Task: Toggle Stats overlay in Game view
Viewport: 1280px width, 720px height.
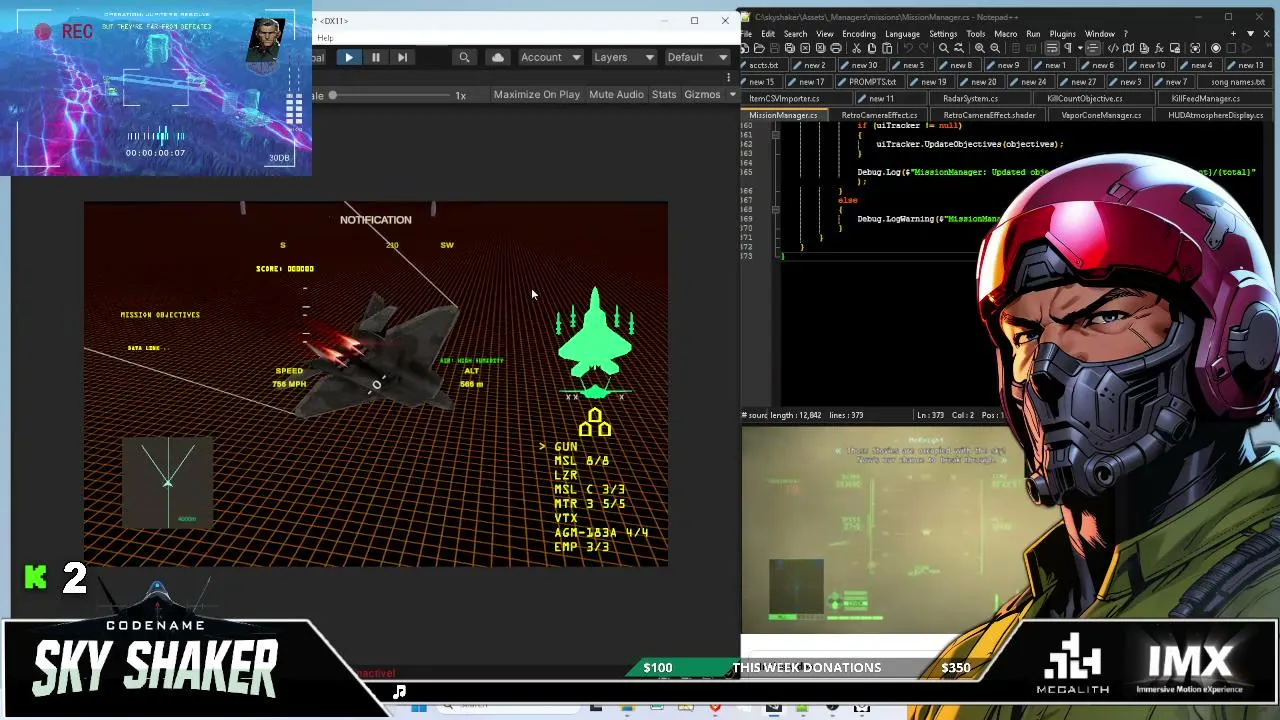Action: (x=664, y=95)
